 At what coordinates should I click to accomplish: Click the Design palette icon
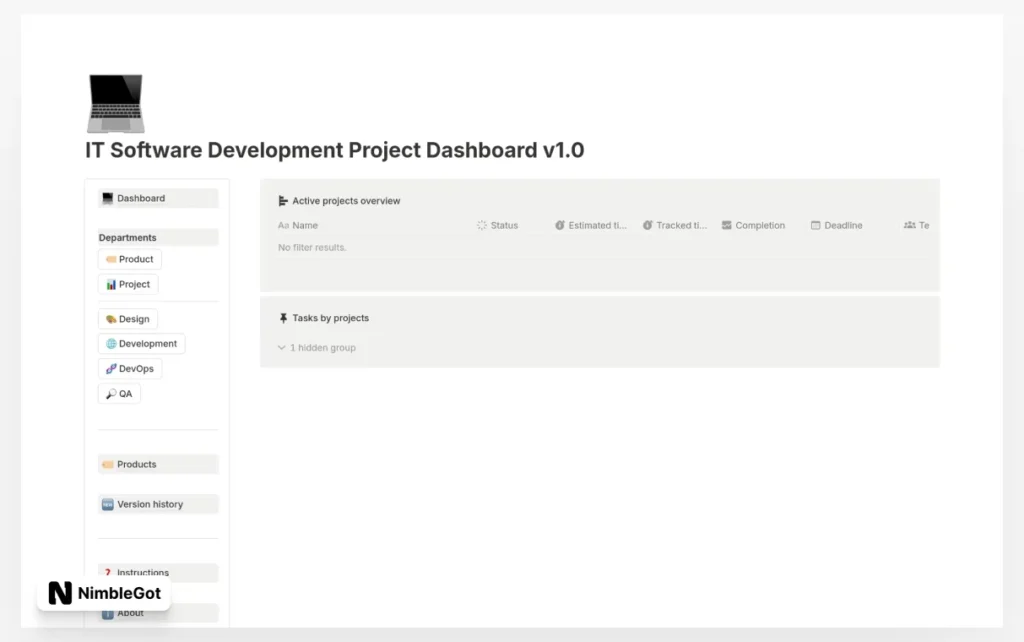pos(111,319)
